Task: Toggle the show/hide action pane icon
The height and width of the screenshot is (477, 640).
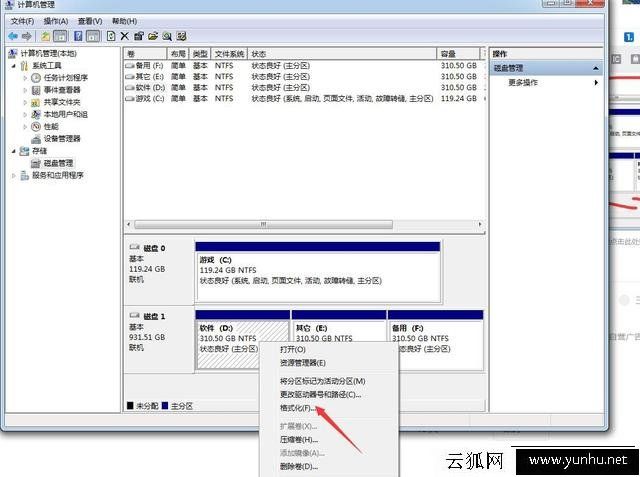Action: 93,36
